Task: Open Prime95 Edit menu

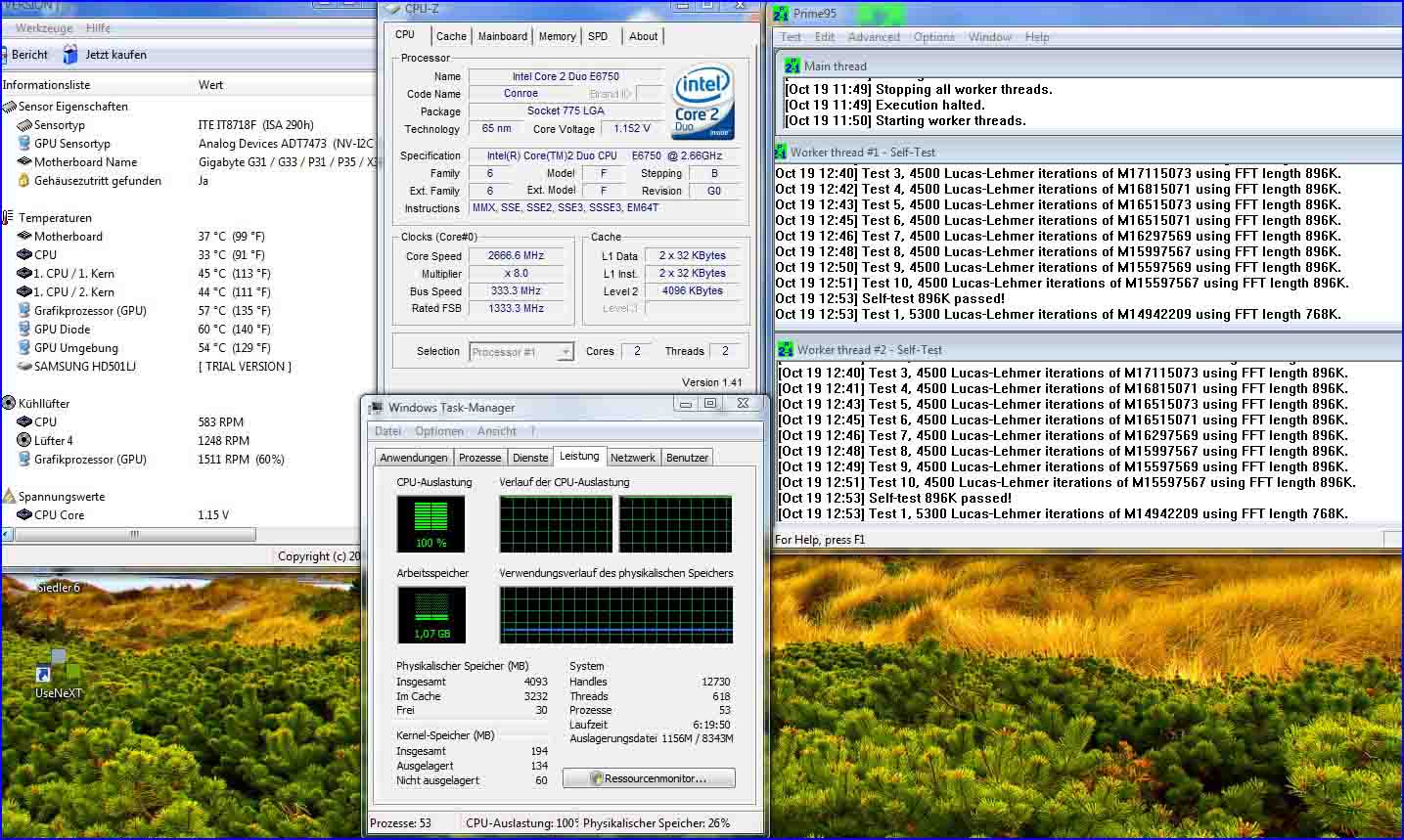Action: pos(825,37)
